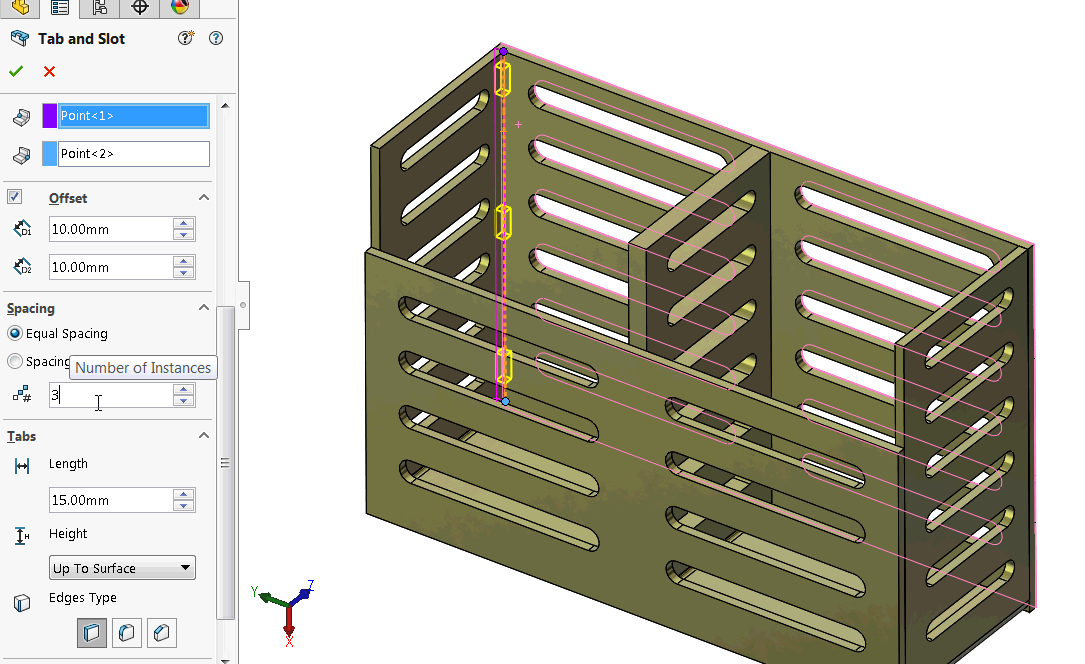Click the tab Height icon
Viewport: 1085px width, 664px height.
[x=22, y=535]
